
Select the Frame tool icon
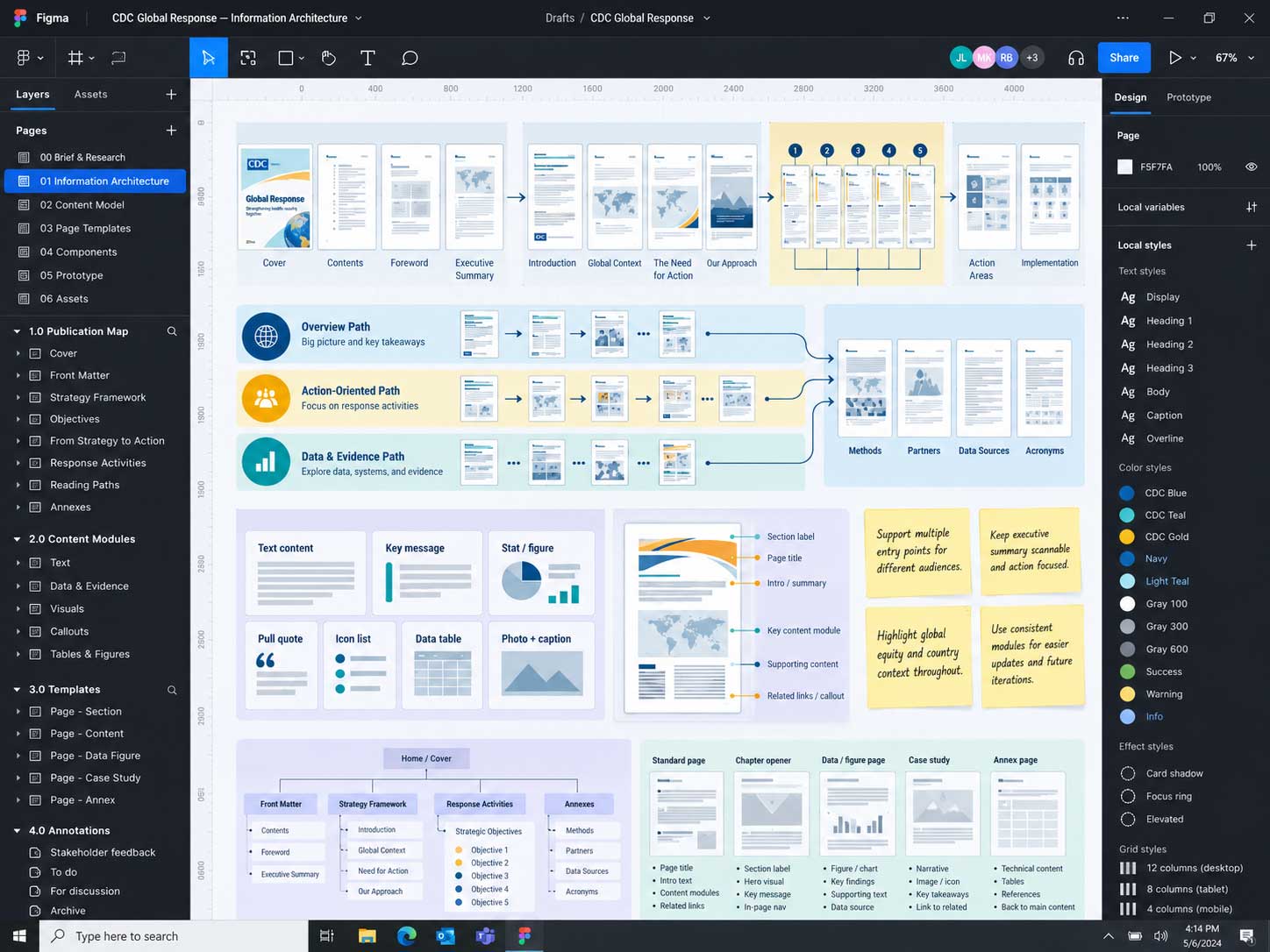click(x=75, y=58)
